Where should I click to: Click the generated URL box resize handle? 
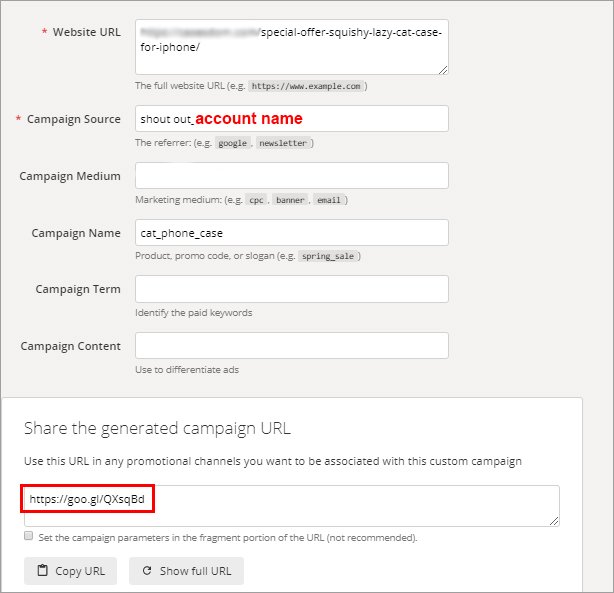click(x=553, y=520)
